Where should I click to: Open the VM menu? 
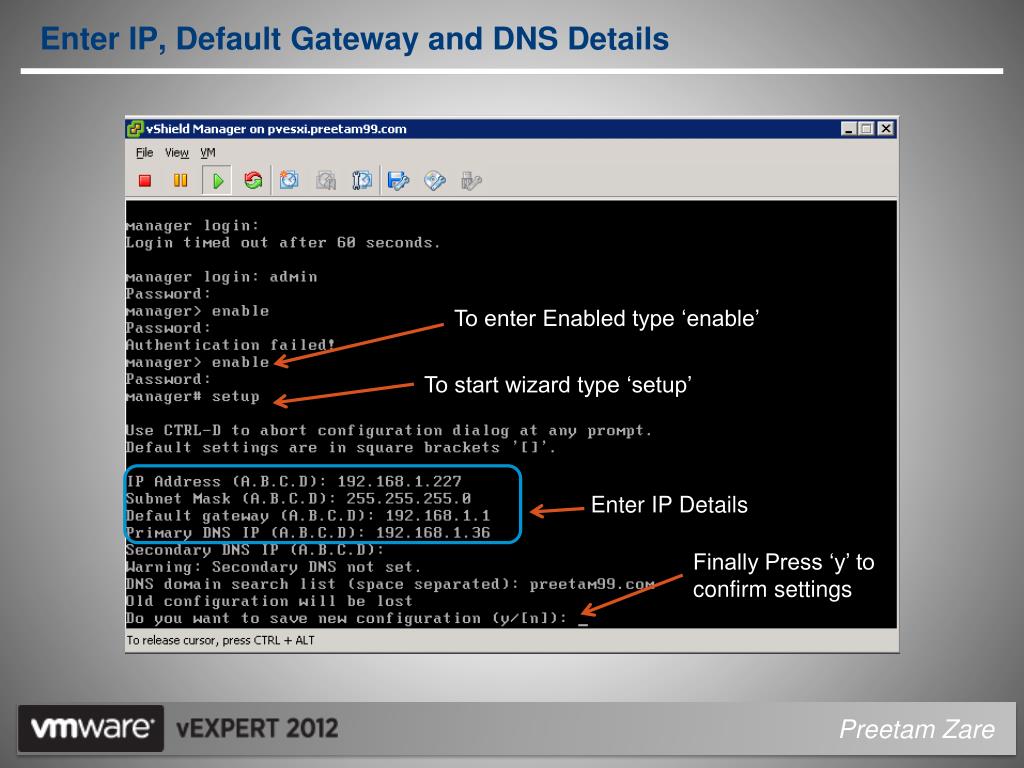(208, 153)
